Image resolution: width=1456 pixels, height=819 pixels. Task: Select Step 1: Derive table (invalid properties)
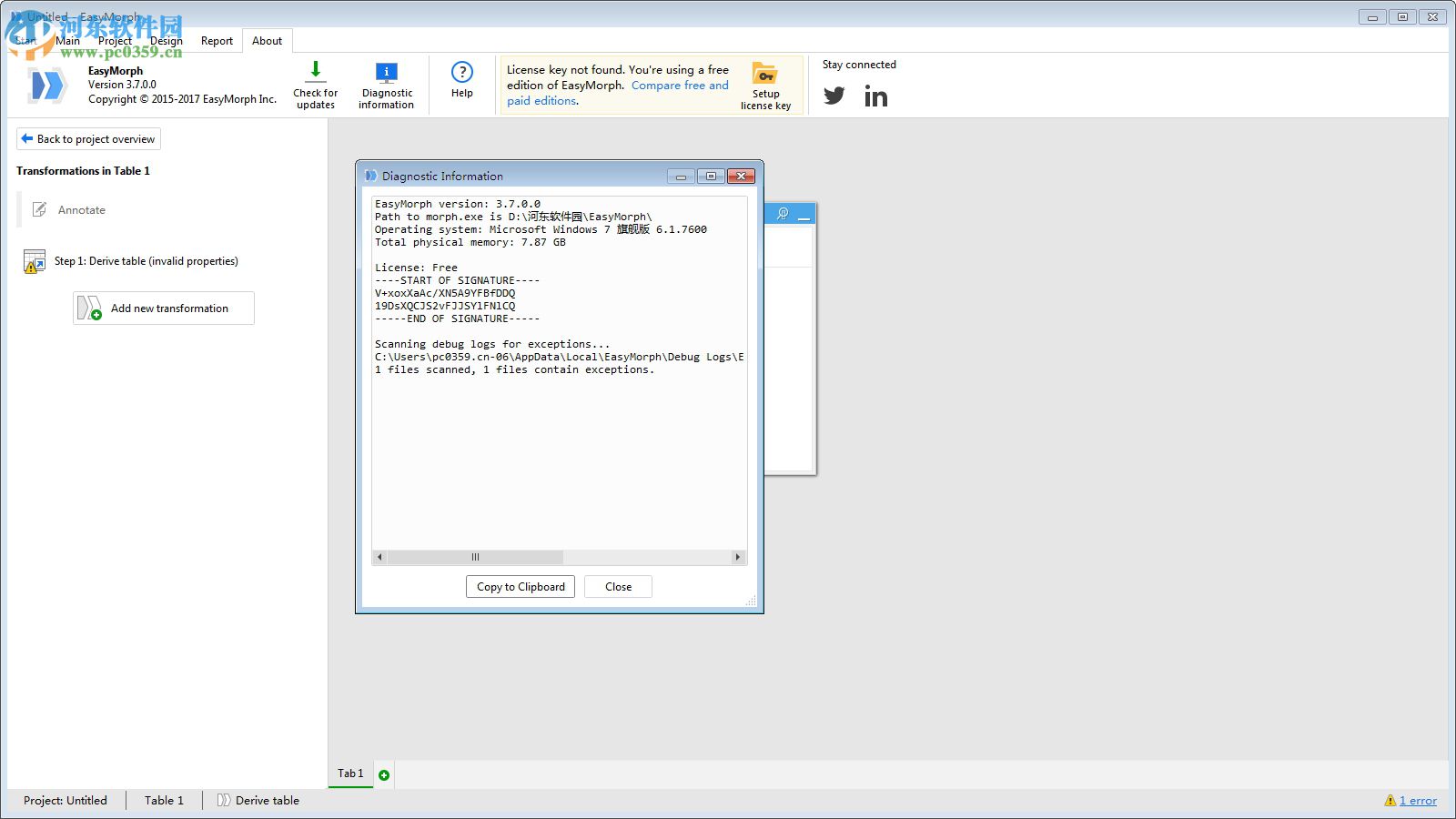[147, 261]
